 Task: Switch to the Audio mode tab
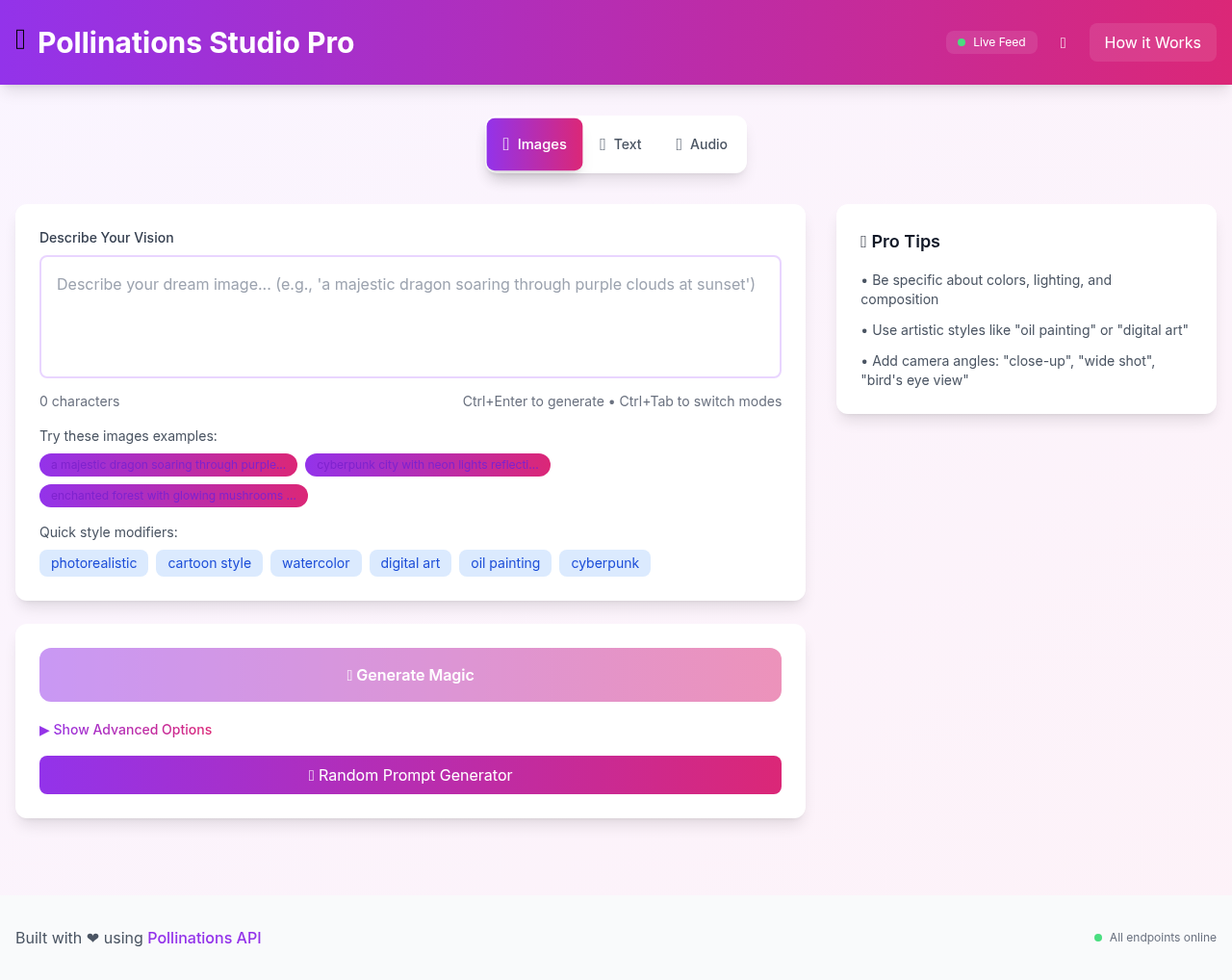coord(702,143)
